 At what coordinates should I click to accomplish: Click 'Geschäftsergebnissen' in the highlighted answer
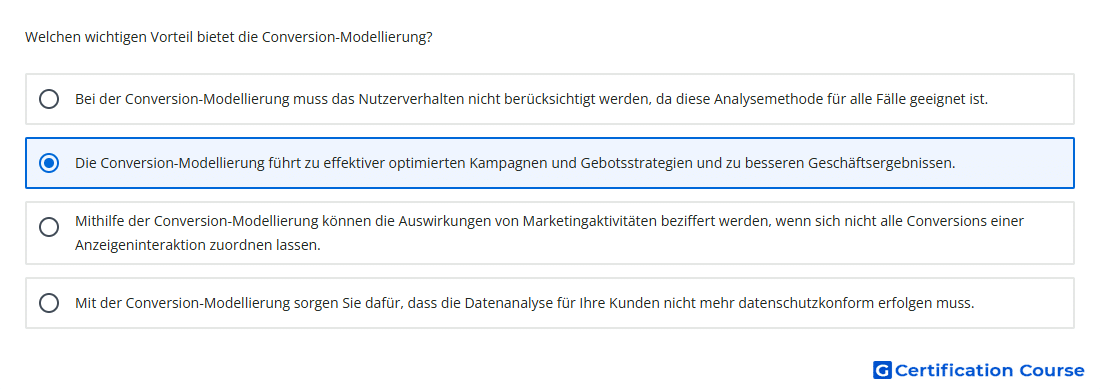pyautogui.click(x=882, y=163)
